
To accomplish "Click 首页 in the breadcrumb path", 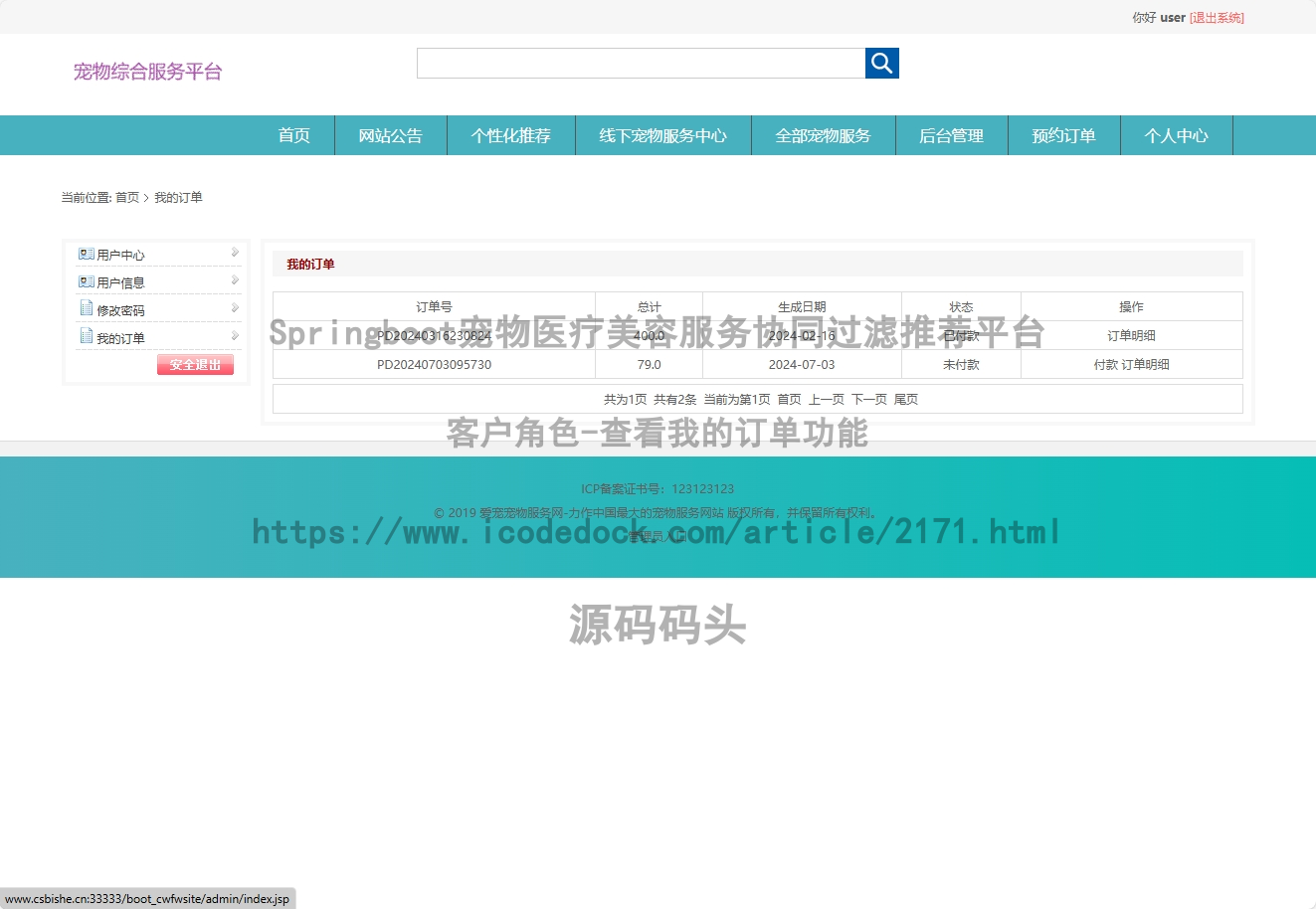I will [x=127, y=198].
